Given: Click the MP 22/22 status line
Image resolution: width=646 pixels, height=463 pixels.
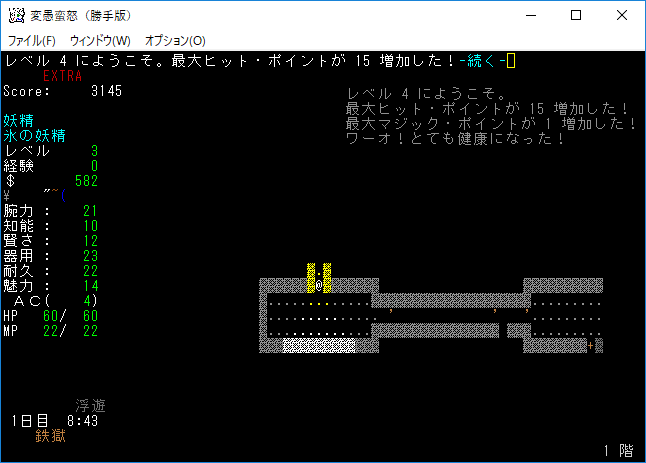Looking at the screenshot, I should point(50,331).
